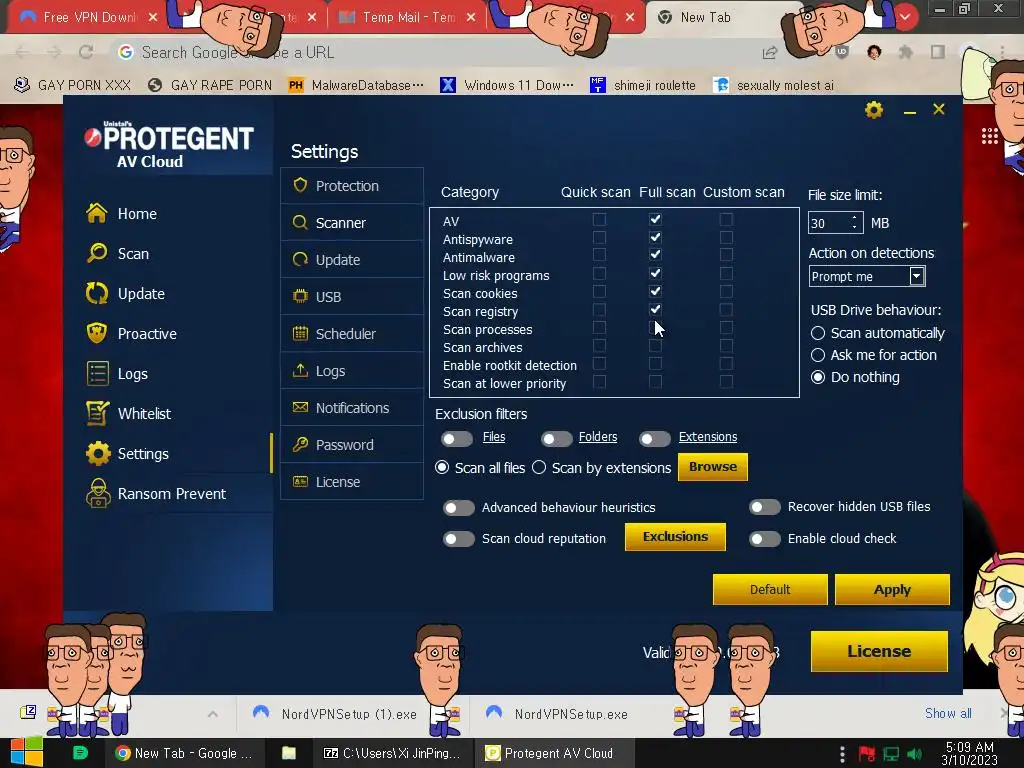The width and height of the screenshot is (1024, 768).
Task: Restore settings with Default button
Action: pos(770,590)
